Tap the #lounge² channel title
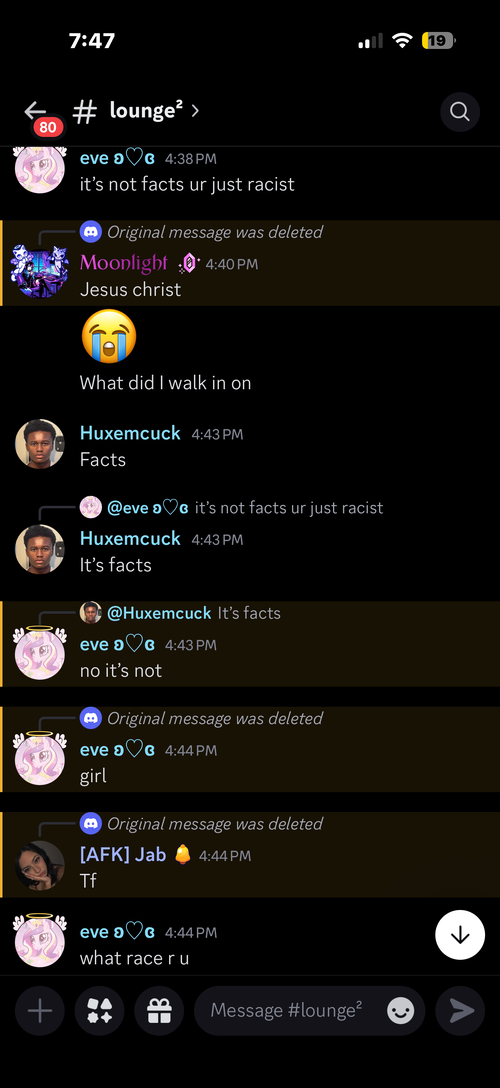The height and width of the screenshot is (1088, 500). click(128, 111)
